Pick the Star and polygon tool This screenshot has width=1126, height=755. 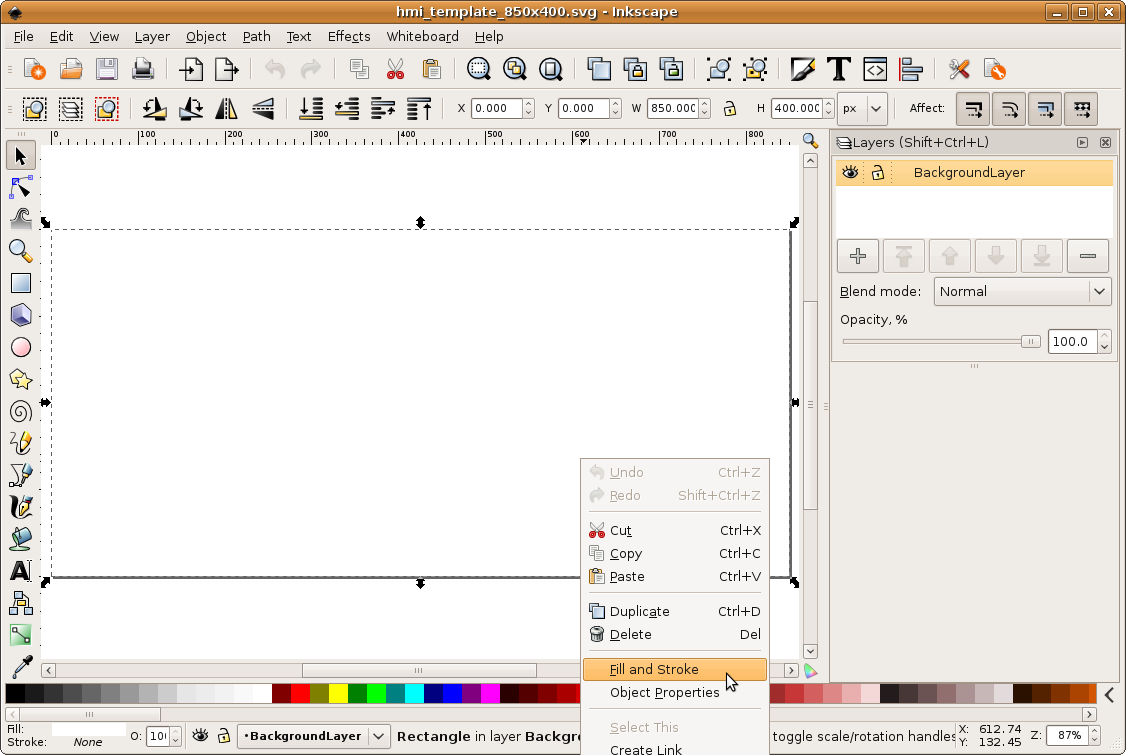(x=21, y=379)
